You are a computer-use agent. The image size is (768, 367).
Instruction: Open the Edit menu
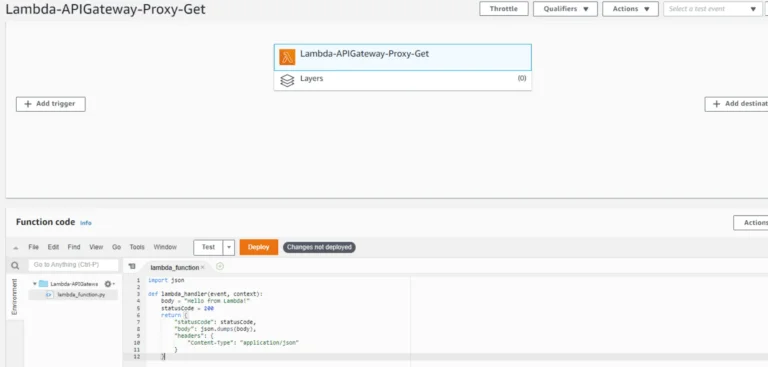pos(53,247)
